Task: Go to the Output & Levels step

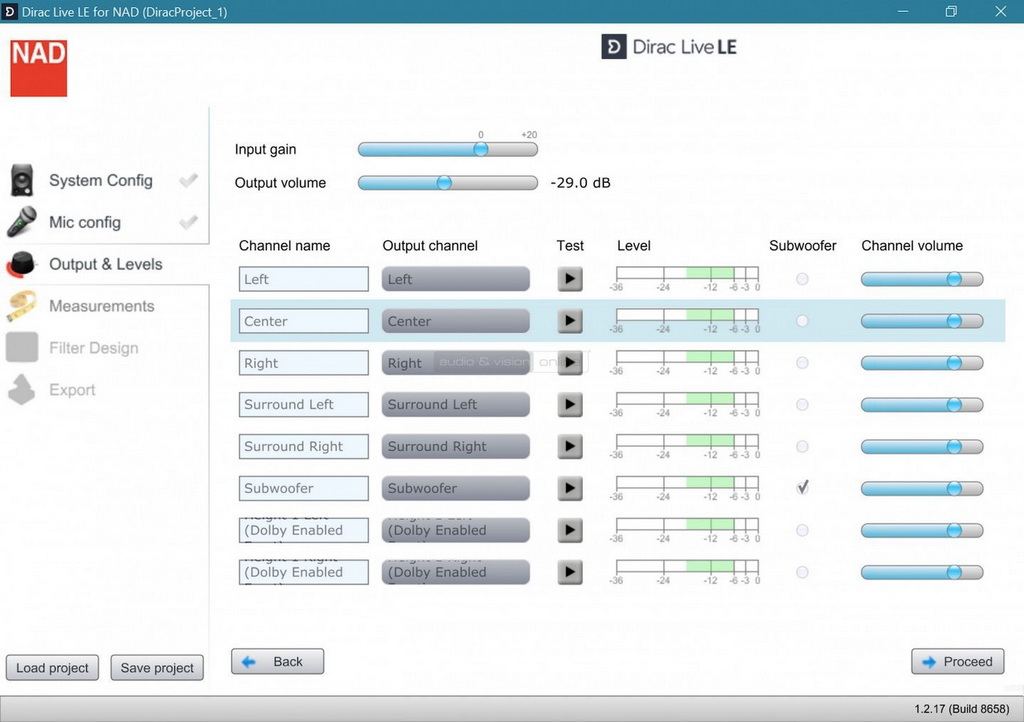Action: tap(105, 264)
